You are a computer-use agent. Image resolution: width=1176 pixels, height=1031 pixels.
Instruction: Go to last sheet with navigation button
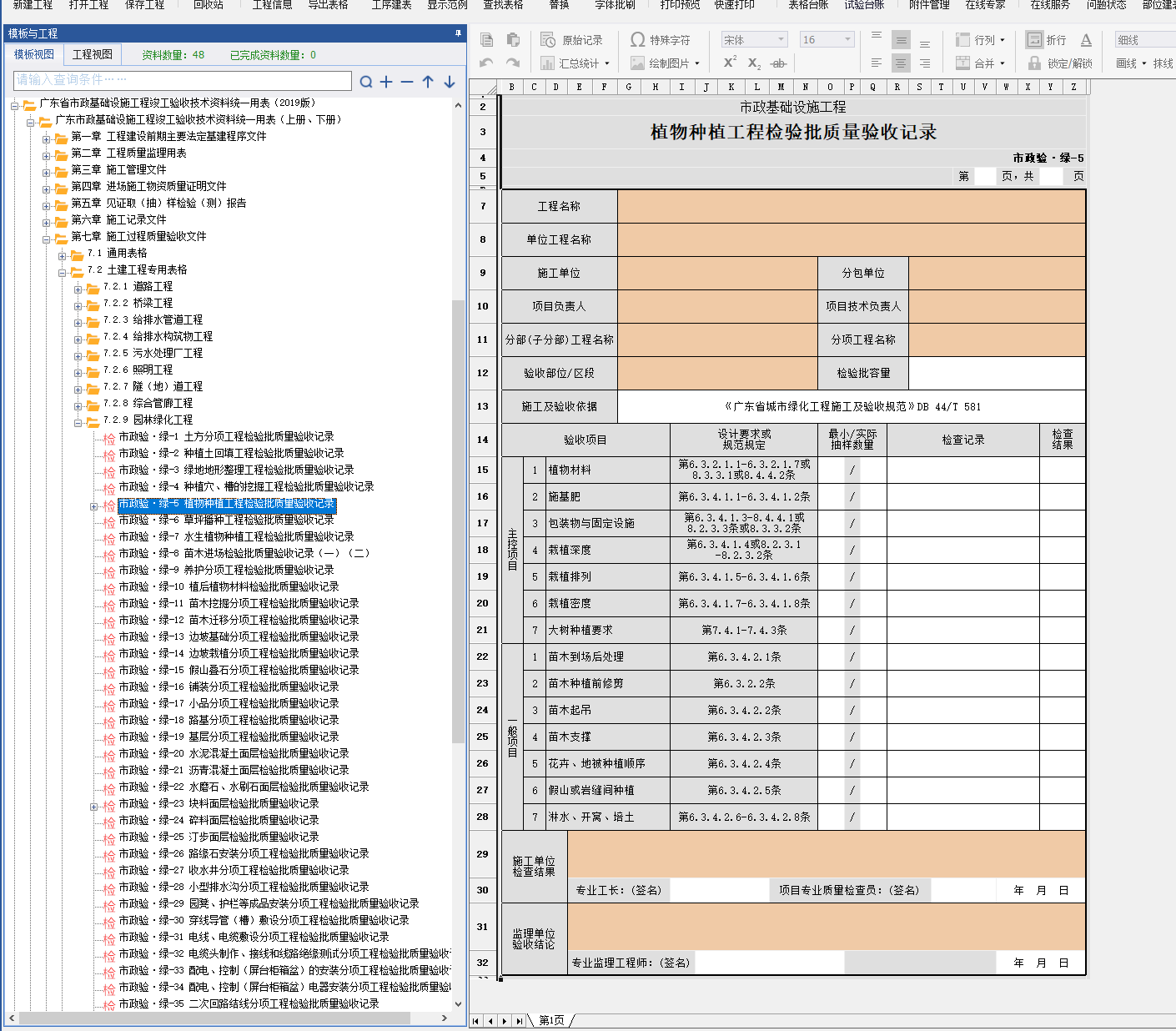[519, 1021]
